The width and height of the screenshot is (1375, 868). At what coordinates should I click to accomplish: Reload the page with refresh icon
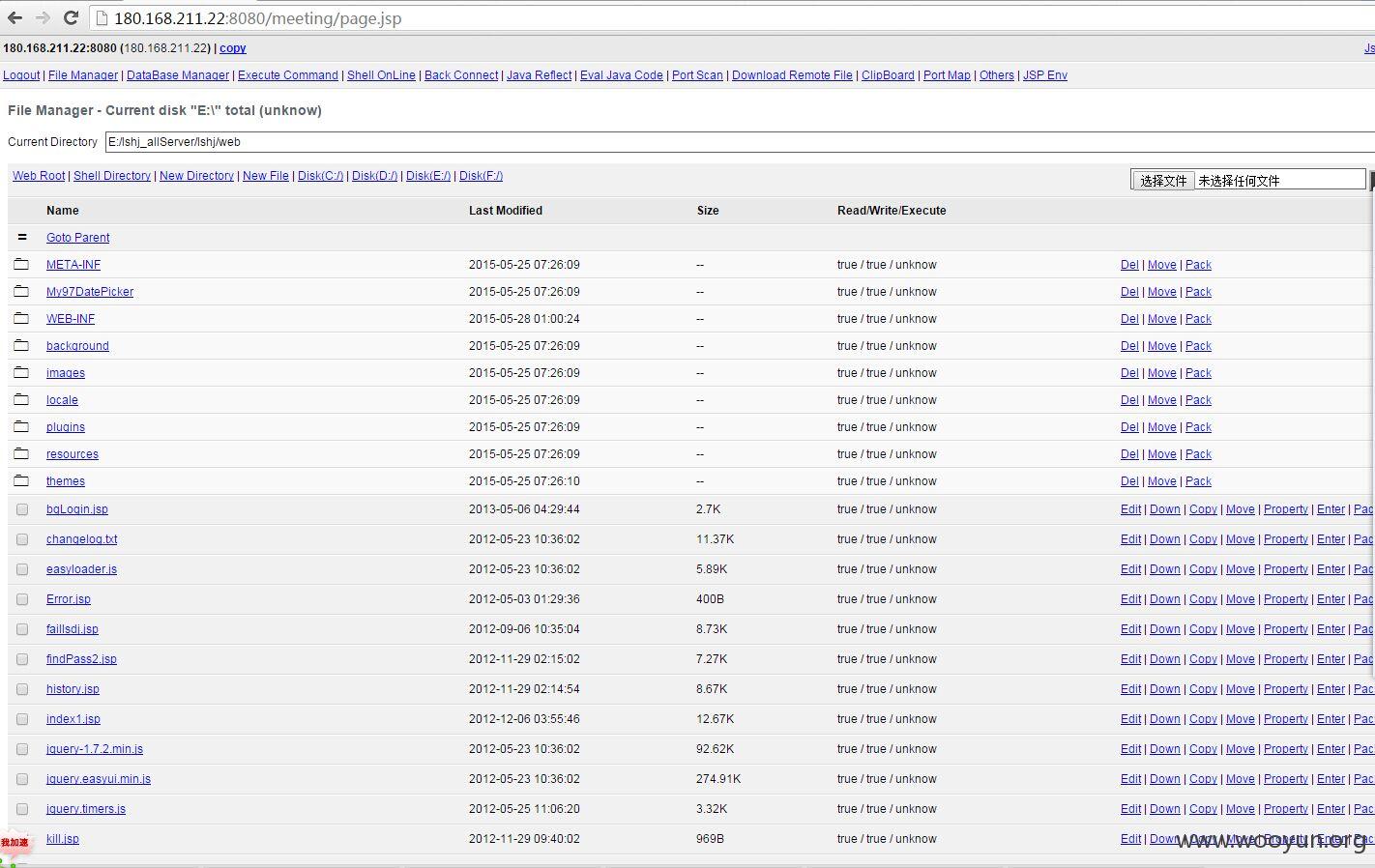(x=71, y=17)
